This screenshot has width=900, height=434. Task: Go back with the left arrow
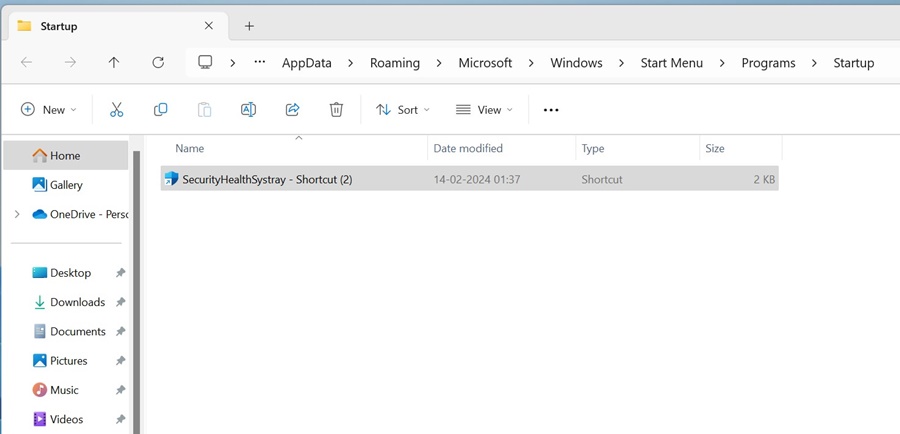(26, 63)
